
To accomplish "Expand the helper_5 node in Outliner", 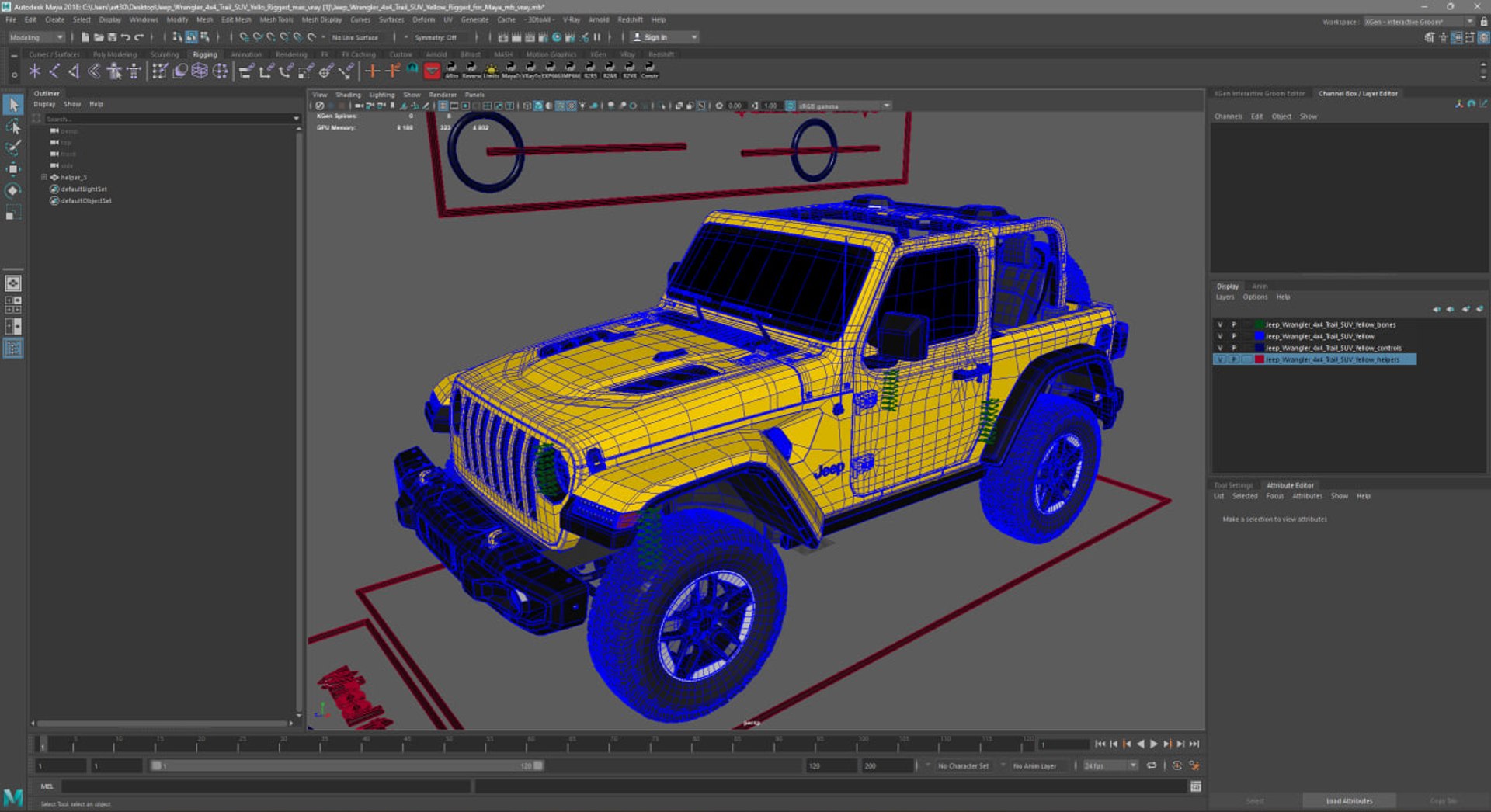I will 44,178.
